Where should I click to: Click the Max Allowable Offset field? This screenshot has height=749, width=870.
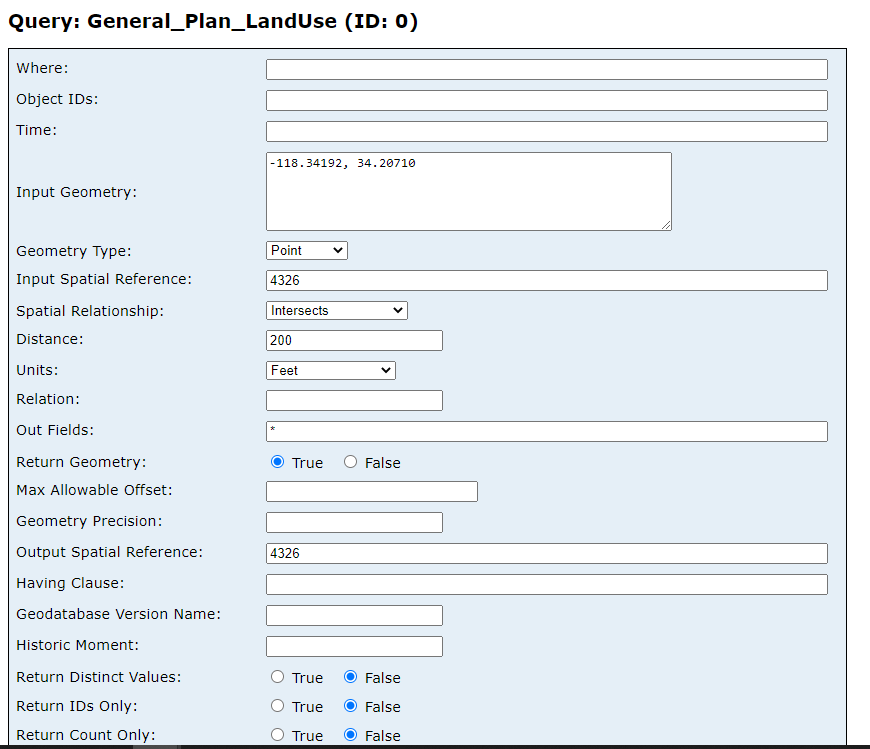coord(371,491)
